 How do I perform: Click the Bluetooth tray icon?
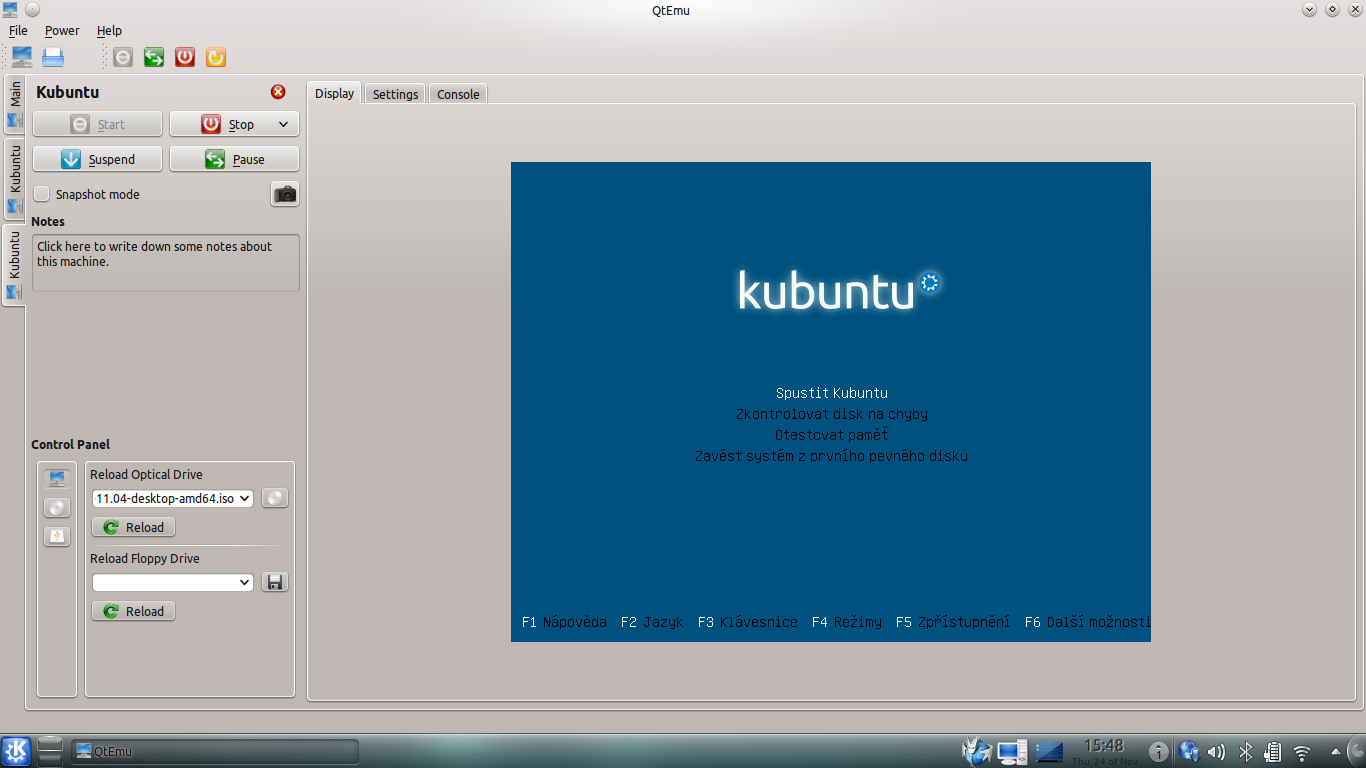(x=1246, y=752)
